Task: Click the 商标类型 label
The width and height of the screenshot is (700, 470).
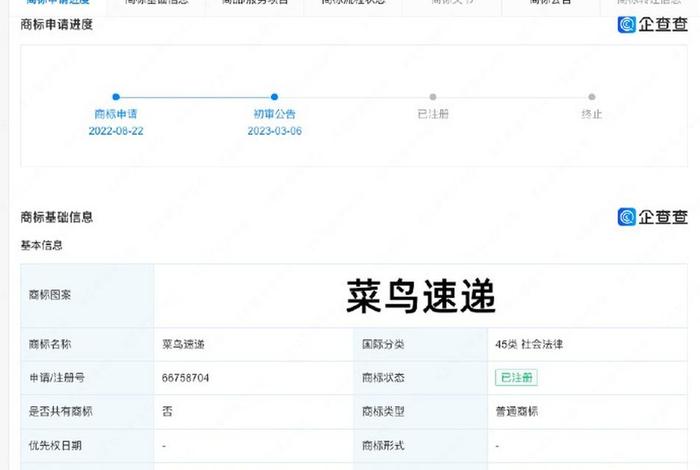Action: [x=383, y=411]
